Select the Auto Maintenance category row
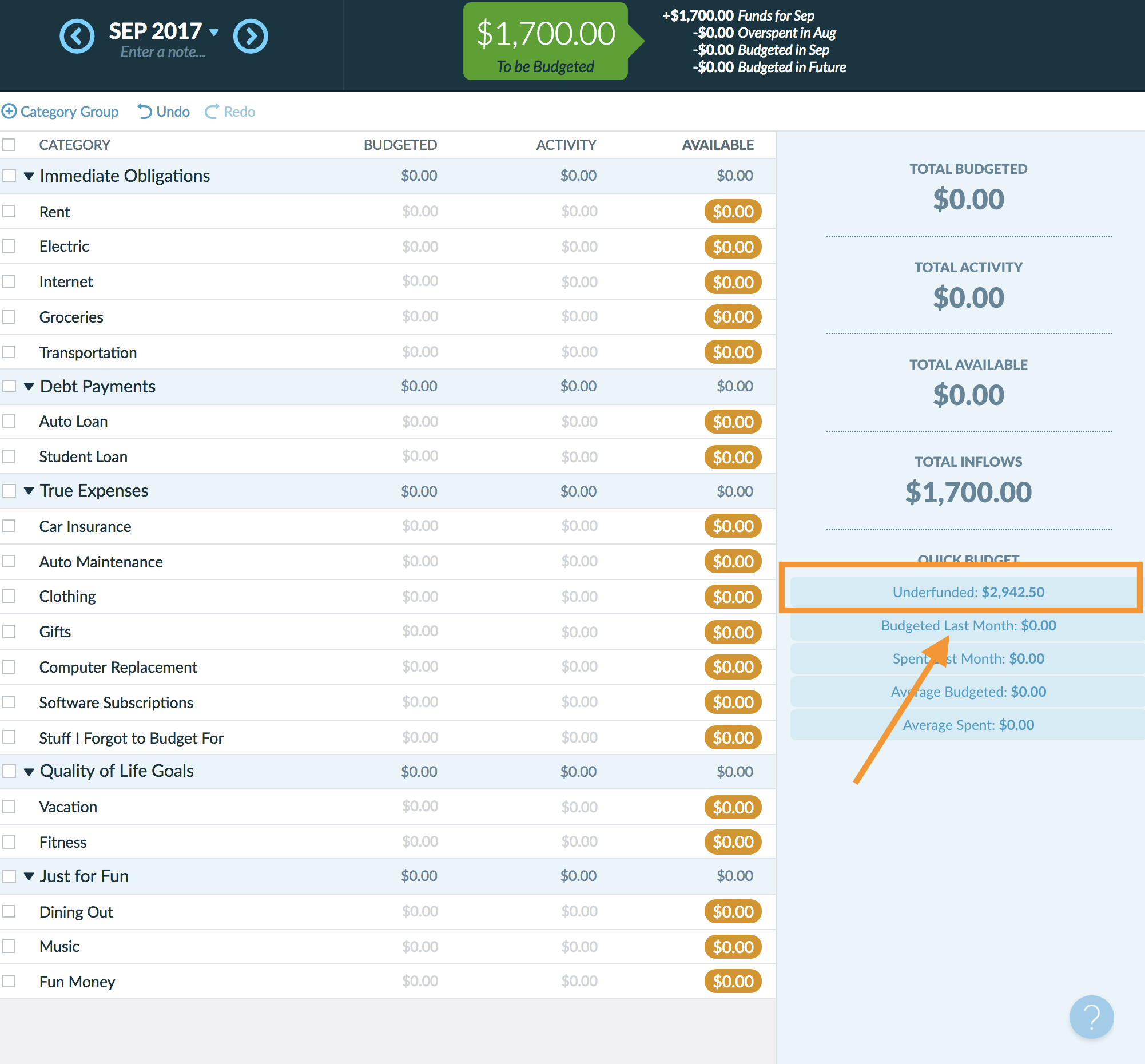This screenshot has height=1064, width=1145. point(388,562)
